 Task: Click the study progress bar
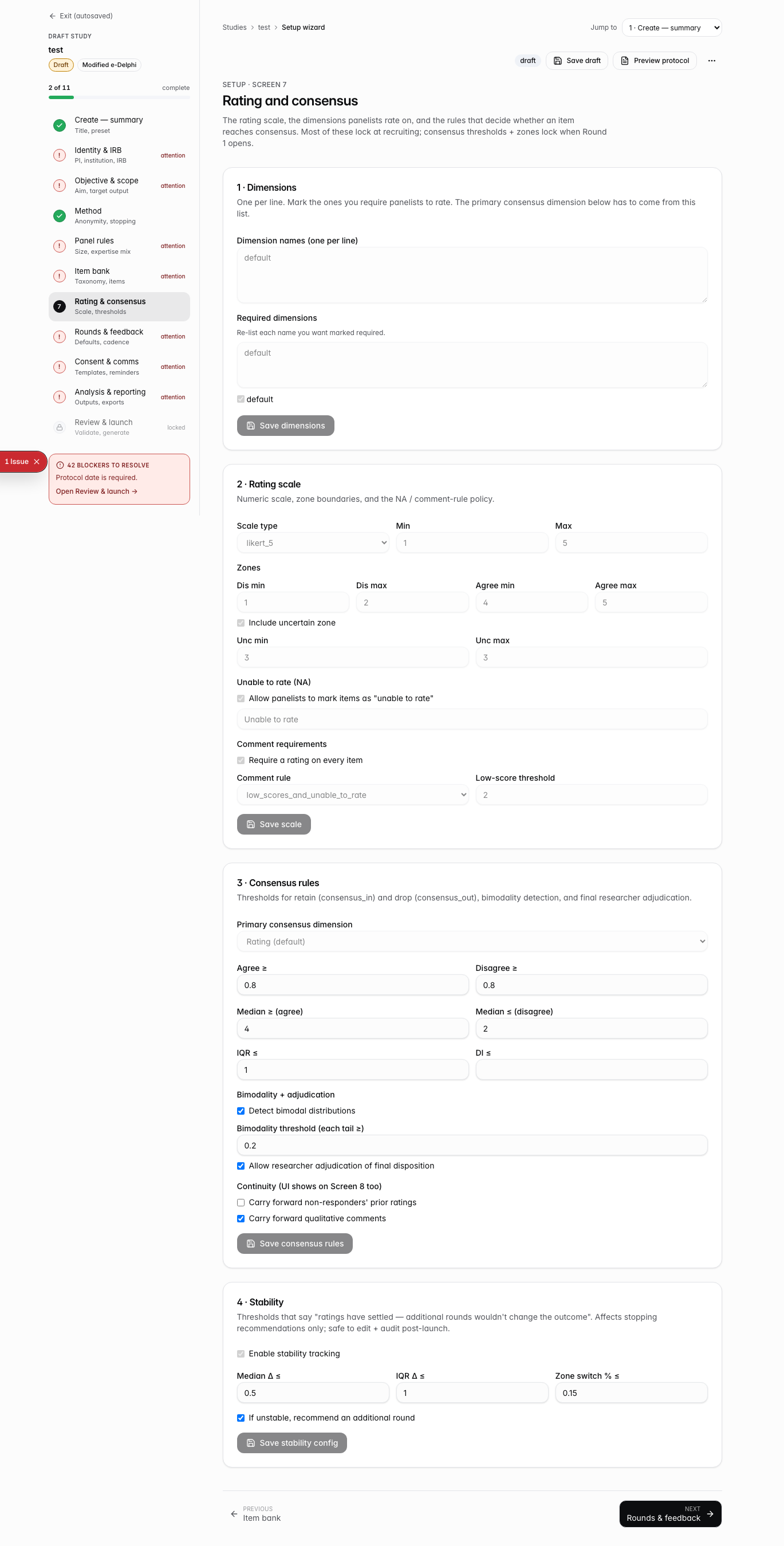coord(119,97)
